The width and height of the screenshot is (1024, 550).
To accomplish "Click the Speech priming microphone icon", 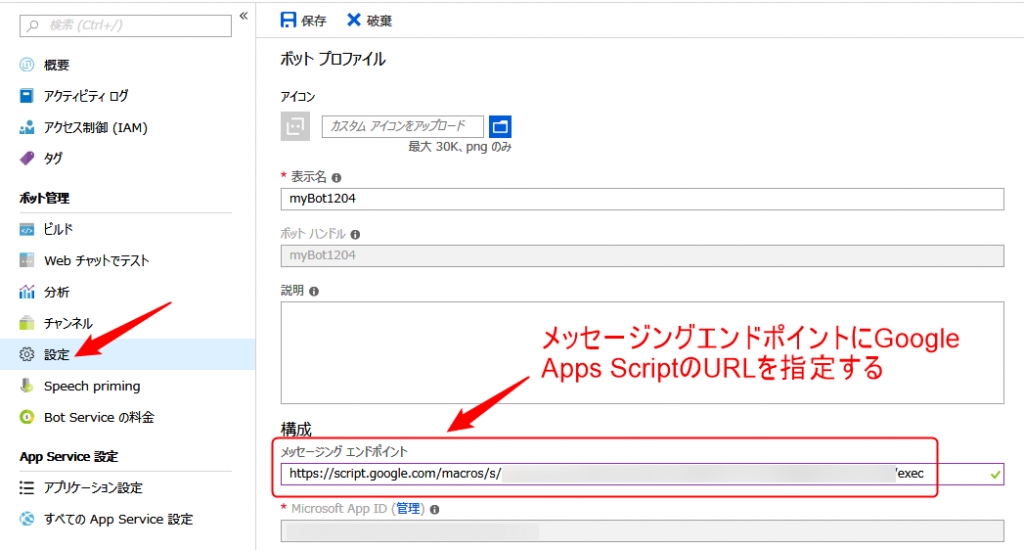I will click(x=27, y=386).
